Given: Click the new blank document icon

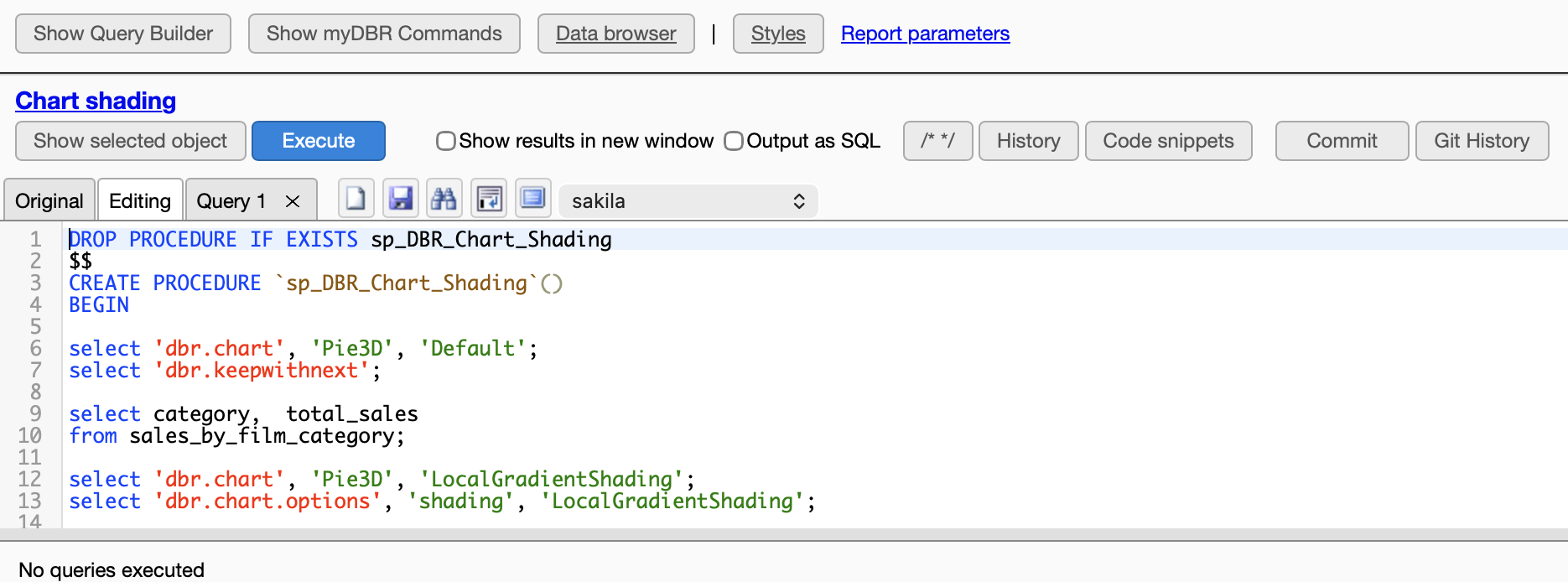Looking at the screenshot, I should pyautogui.click(x=356, y=200).
